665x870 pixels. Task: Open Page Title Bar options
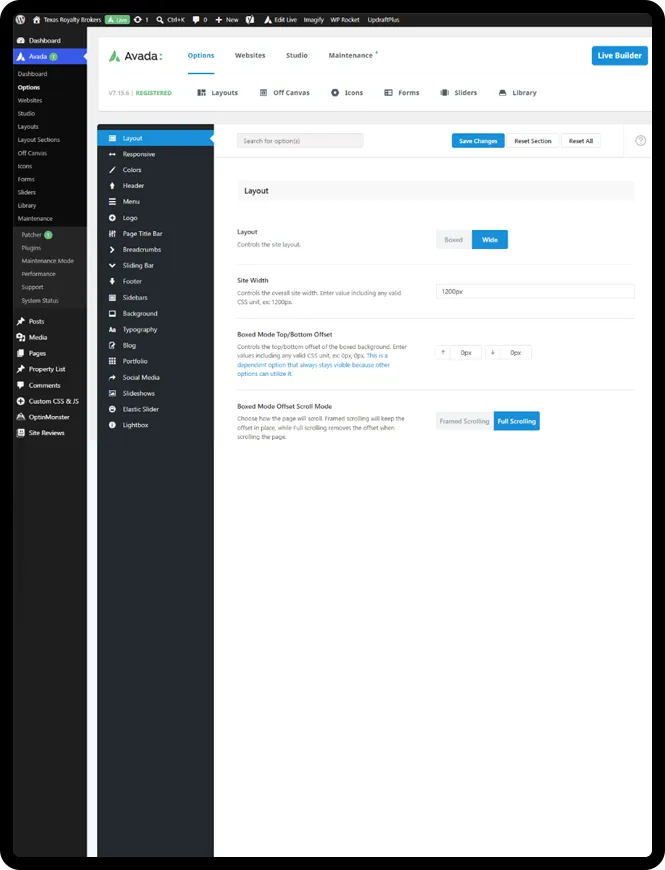[x=155, y=234]
